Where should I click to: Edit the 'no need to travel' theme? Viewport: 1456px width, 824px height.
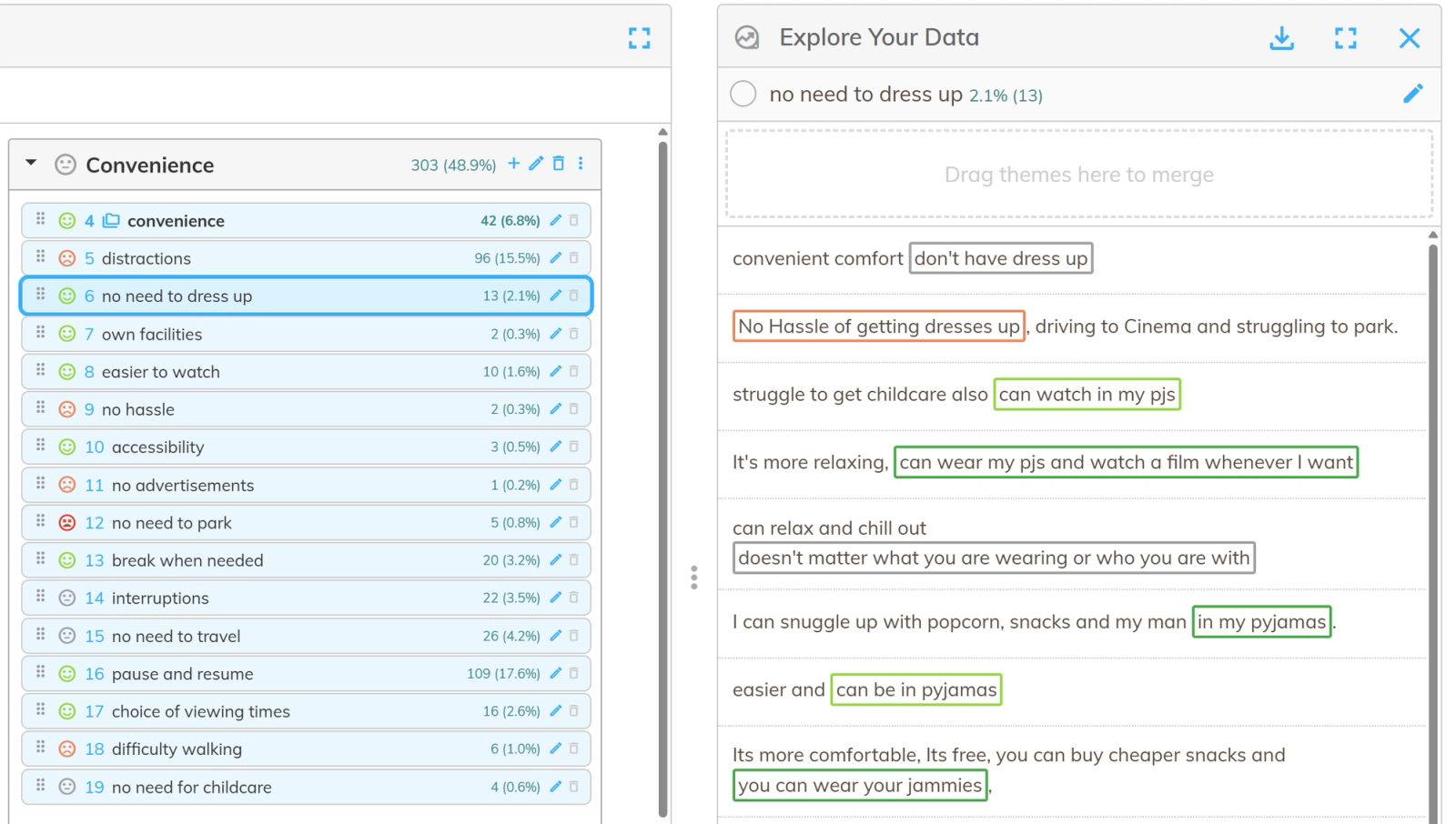pos(555,636)
